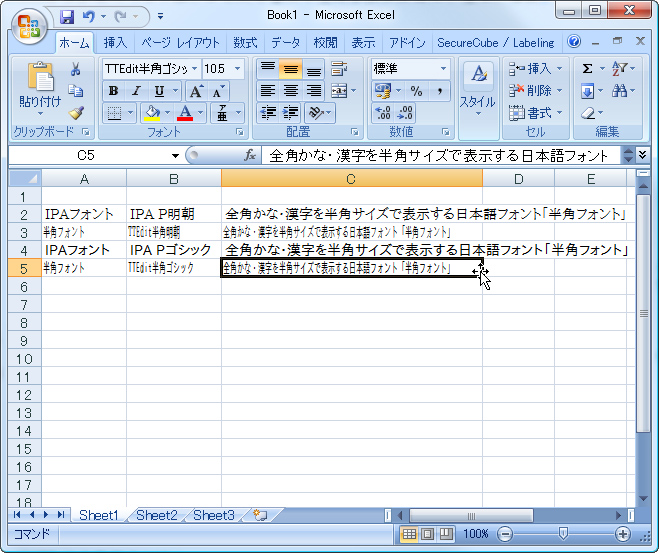Apply comma style formatting

click(439, 91)
